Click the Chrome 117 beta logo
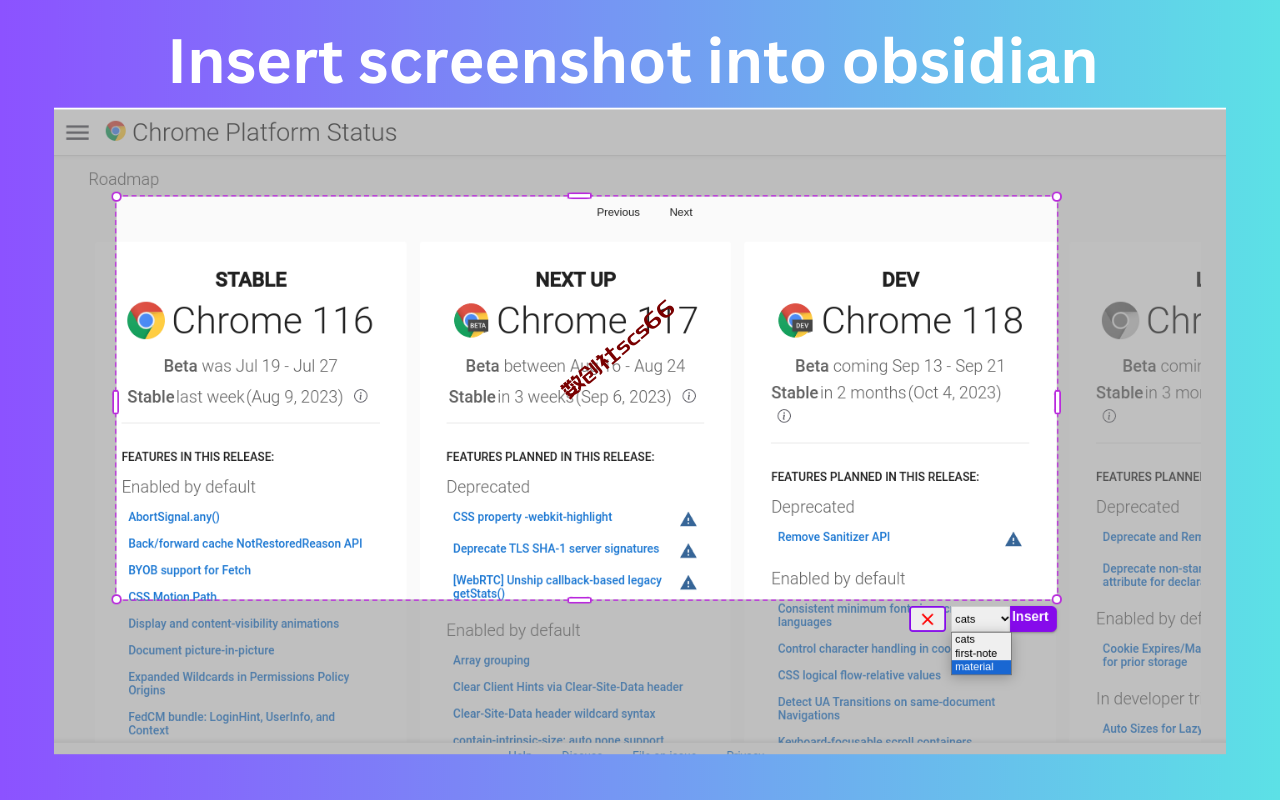Screen dimensions: 1280x800 (471, 320)
